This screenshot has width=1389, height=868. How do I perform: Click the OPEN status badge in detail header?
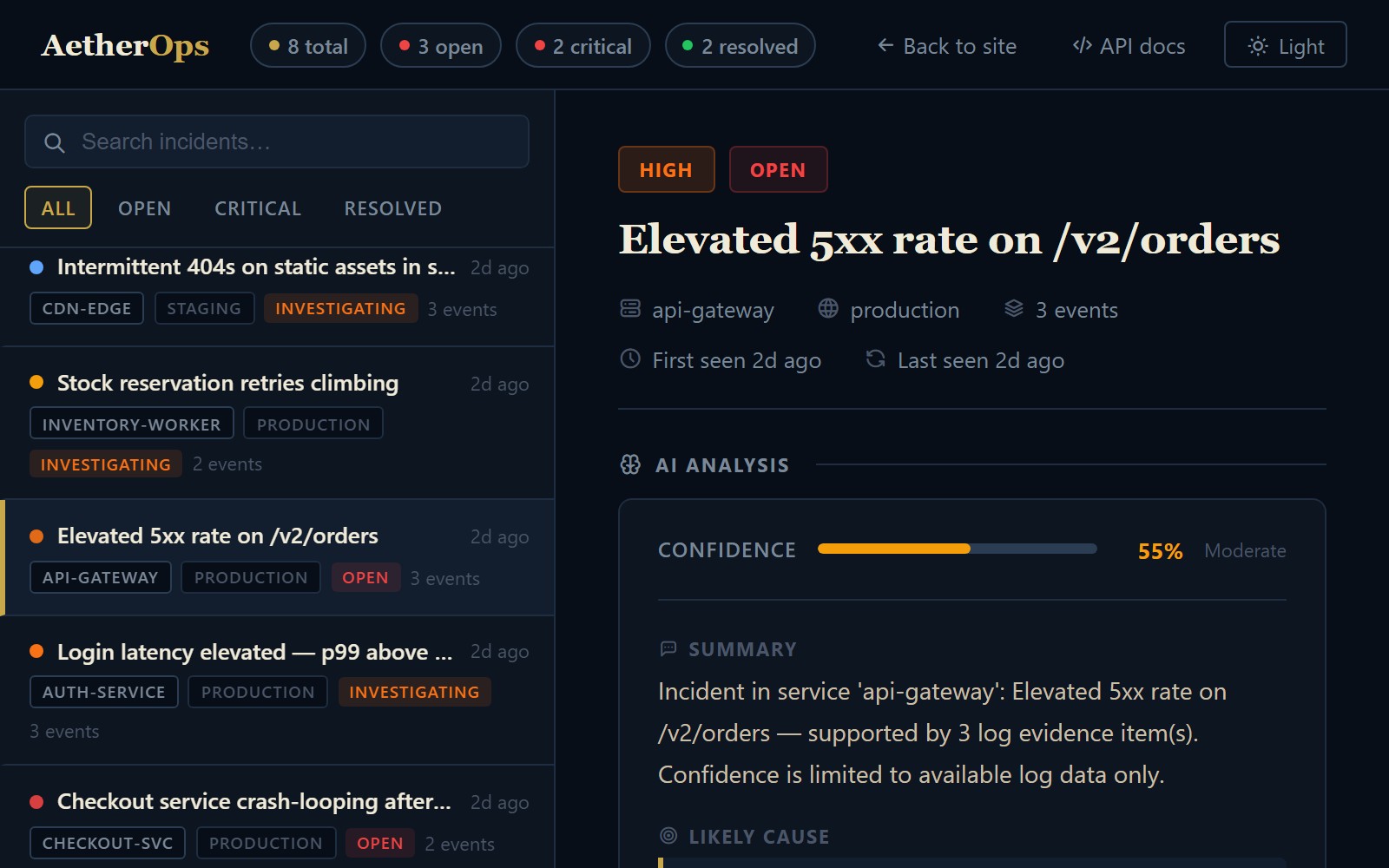coord(778,169)
